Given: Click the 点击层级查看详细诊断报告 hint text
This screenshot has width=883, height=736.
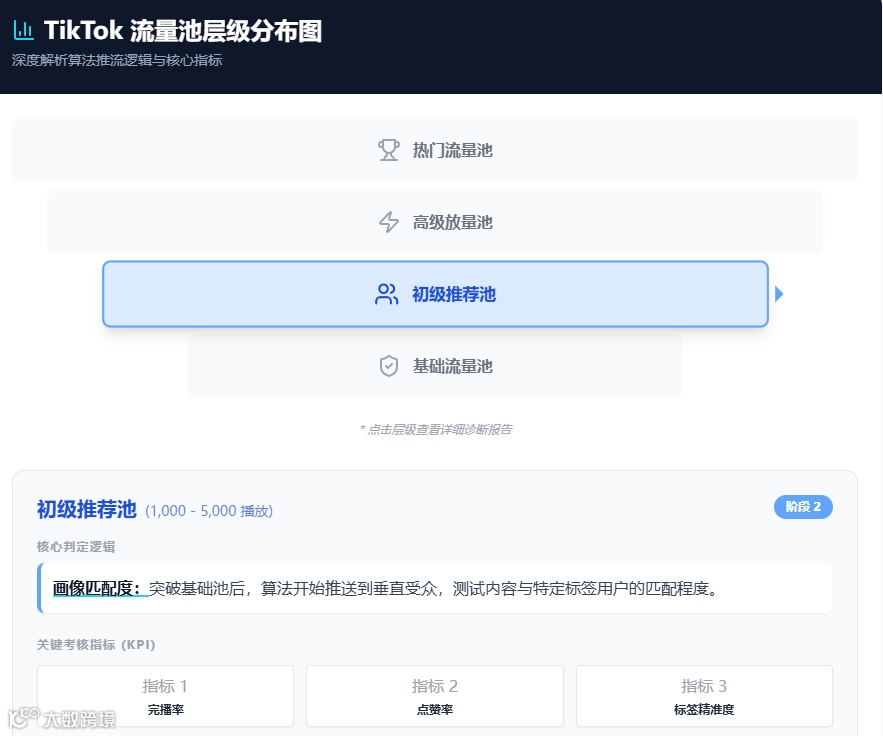Looking at the screenshot, I should point(436,430).
